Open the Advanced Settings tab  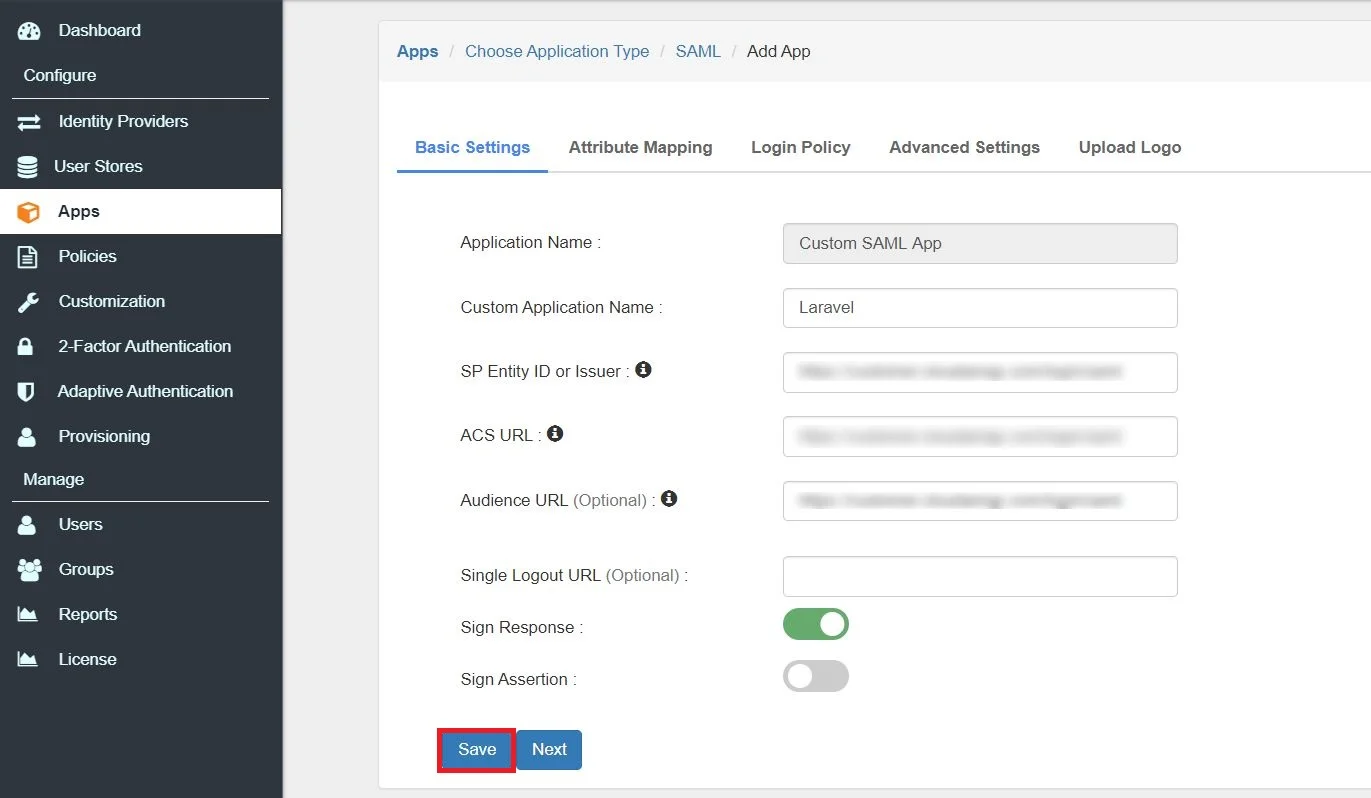pos(965,147)
